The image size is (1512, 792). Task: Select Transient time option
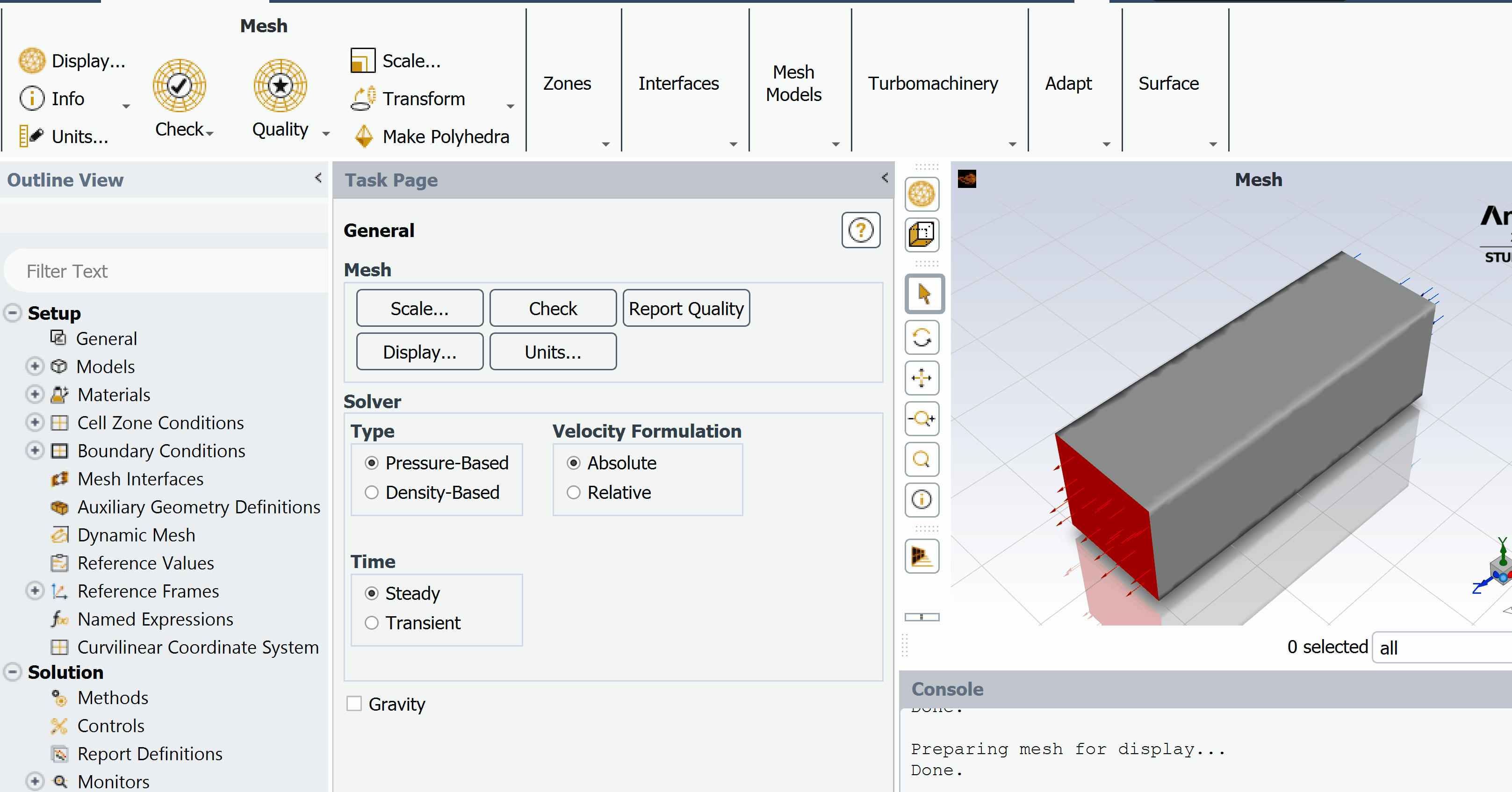coord(372,623)
